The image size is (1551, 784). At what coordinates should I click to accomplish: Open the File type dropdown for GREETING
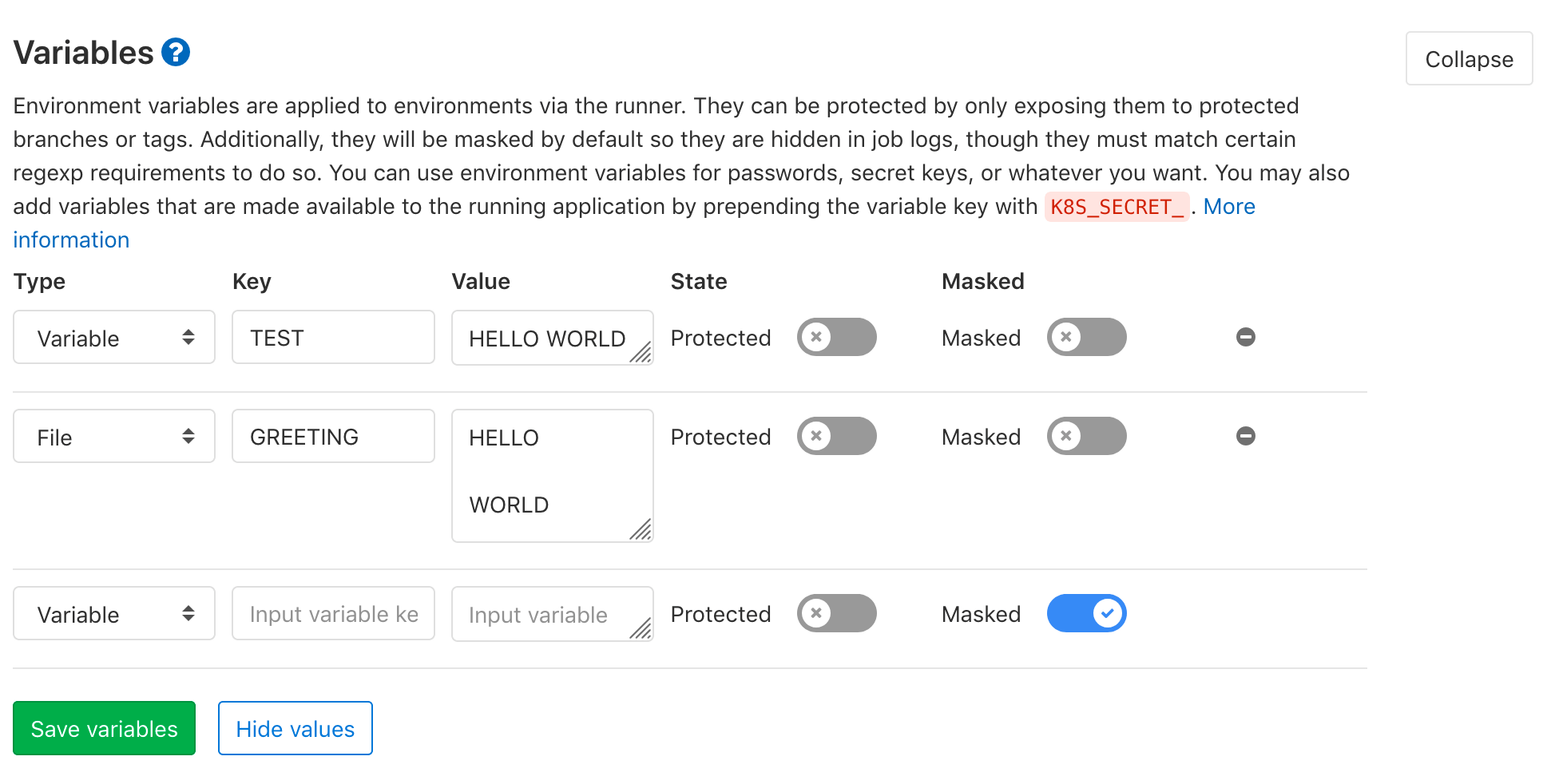[114, 436]
